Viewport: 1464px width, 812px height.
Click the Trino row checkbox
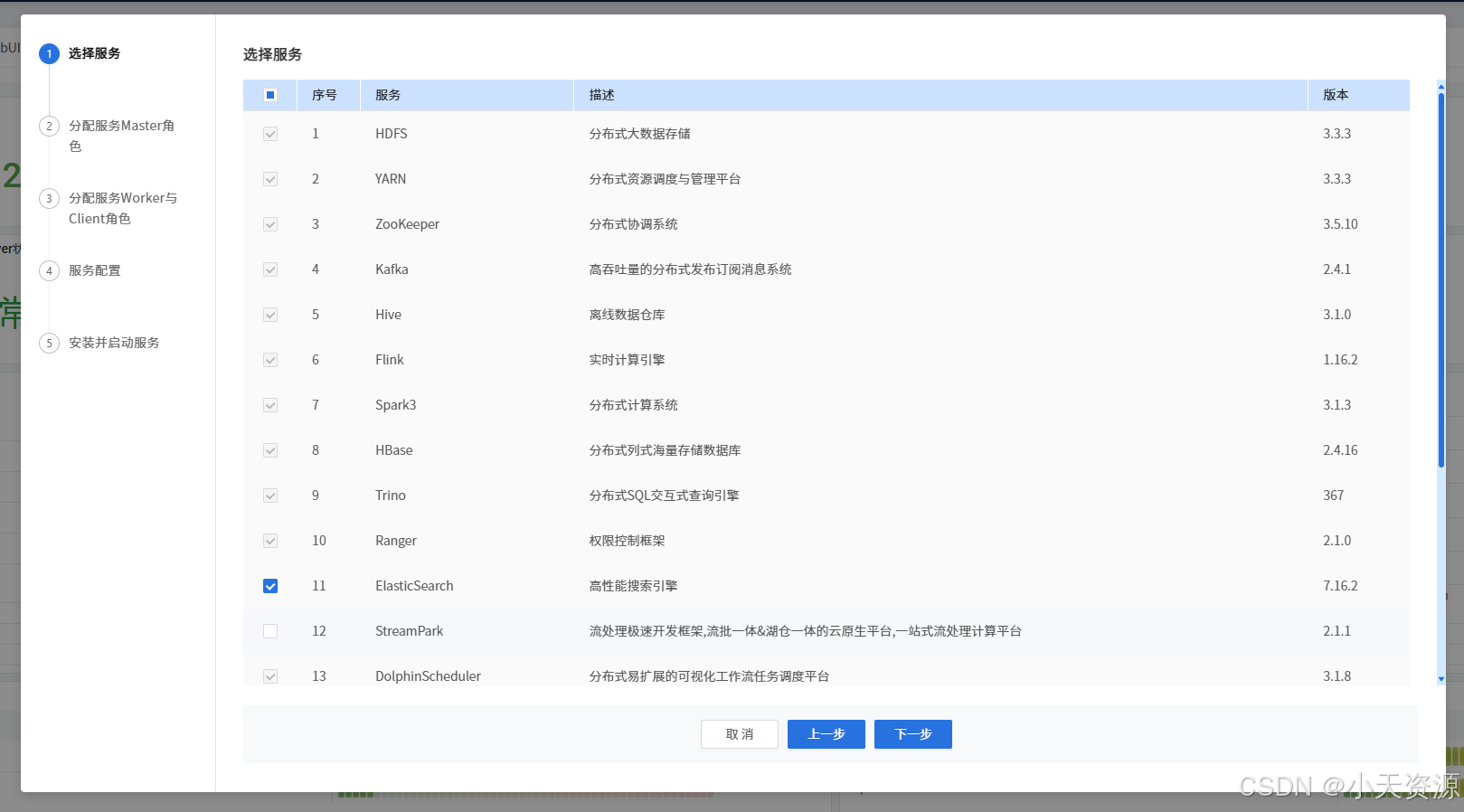(270, 496)
